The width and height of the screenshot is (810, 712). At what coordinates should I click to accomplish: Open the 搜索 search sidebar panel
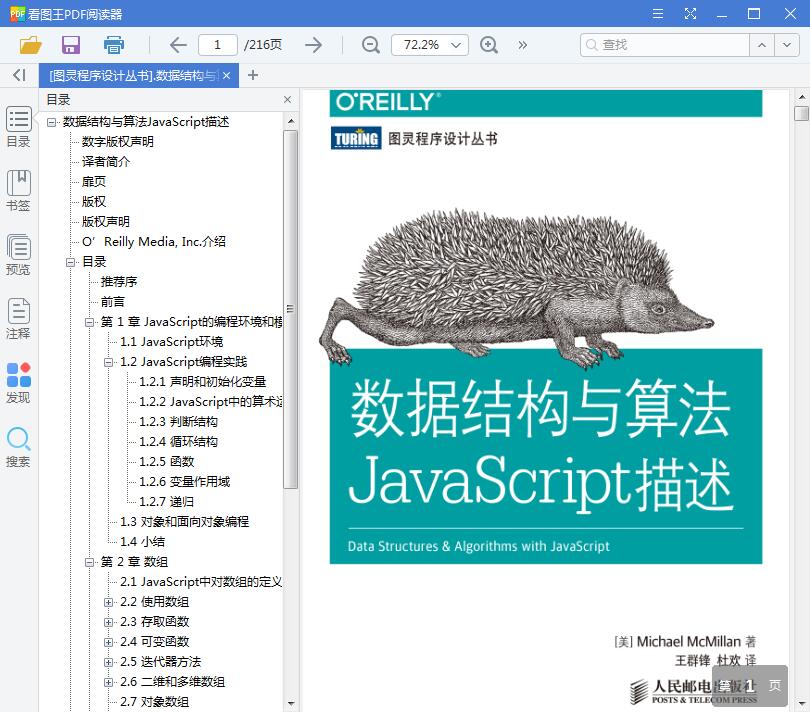(x=18, y=447)
